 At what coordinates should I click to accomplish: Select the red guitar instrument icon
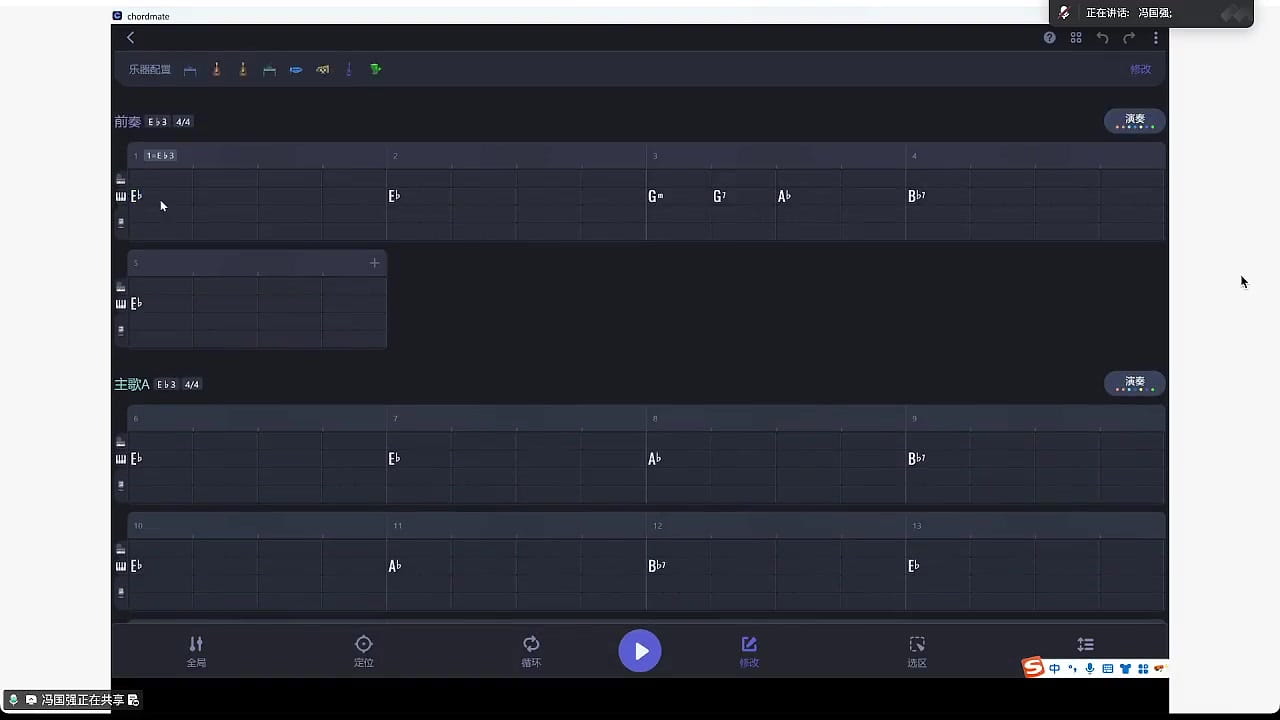pyautogui.click(x=217, y=69)
